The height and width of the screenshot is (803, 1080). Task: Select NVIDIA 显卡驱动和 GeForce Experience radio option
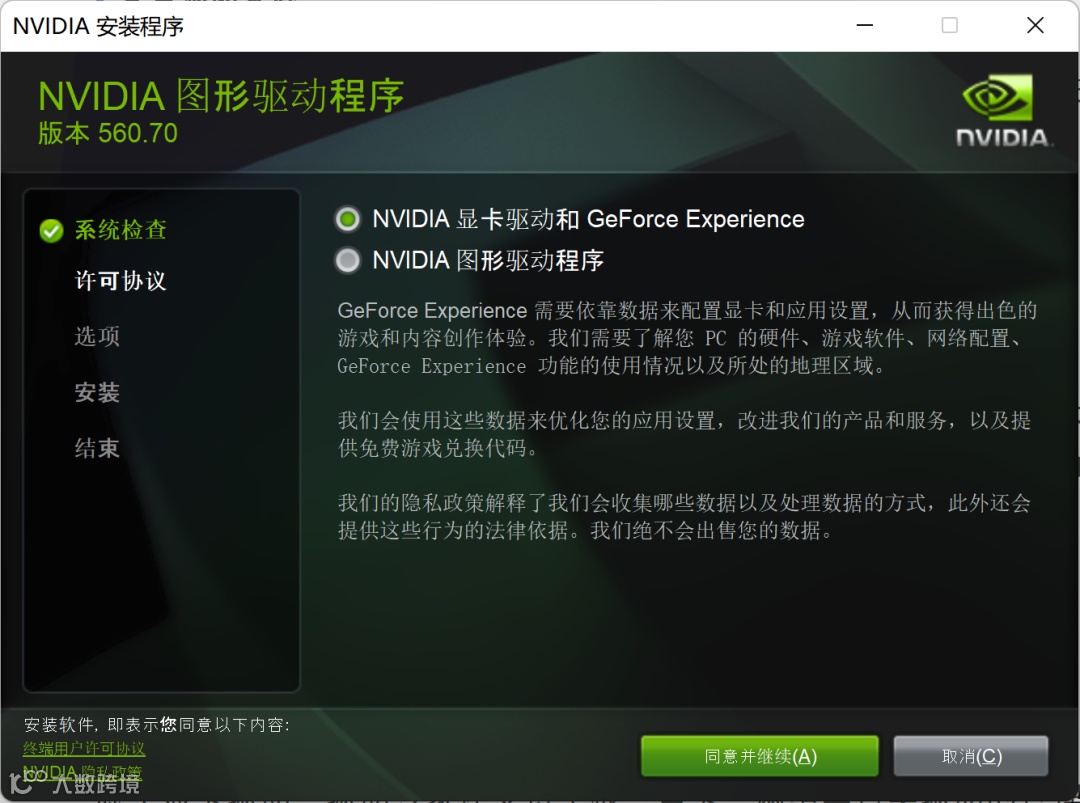tap(347, 220)
